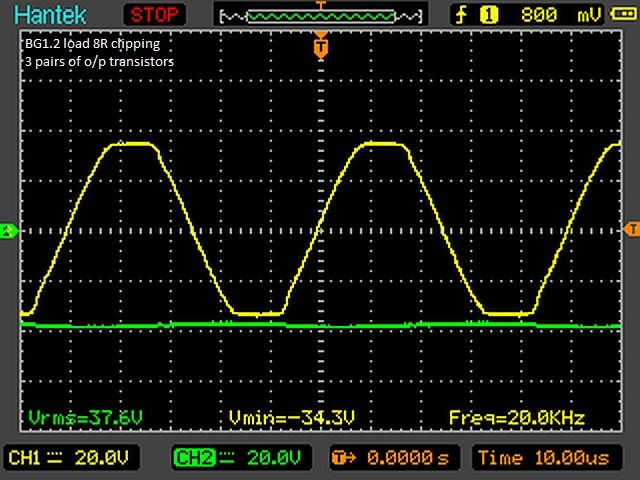Click the waveform memory overview bar

tap(320, 15)
